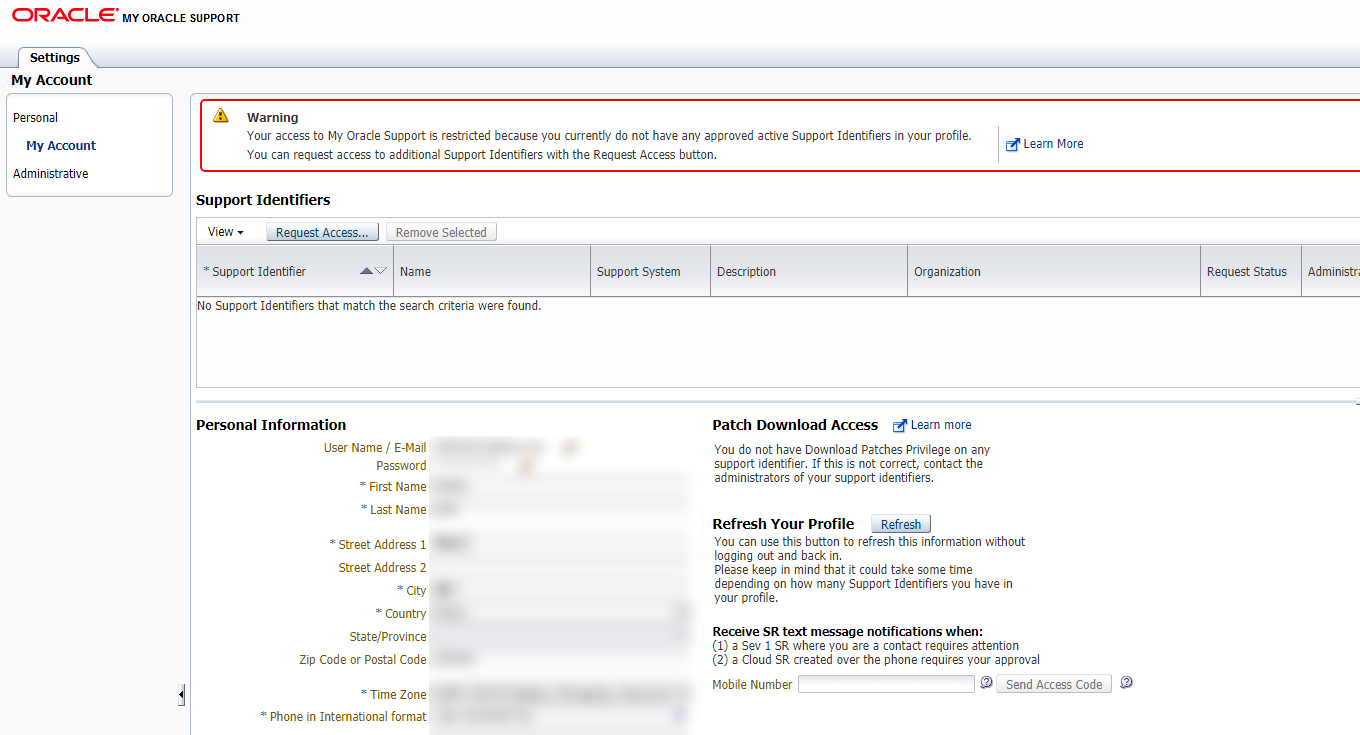Click the Request Access... button
Viewport: 1360px width, 735px height.
[x=322, y=232]
